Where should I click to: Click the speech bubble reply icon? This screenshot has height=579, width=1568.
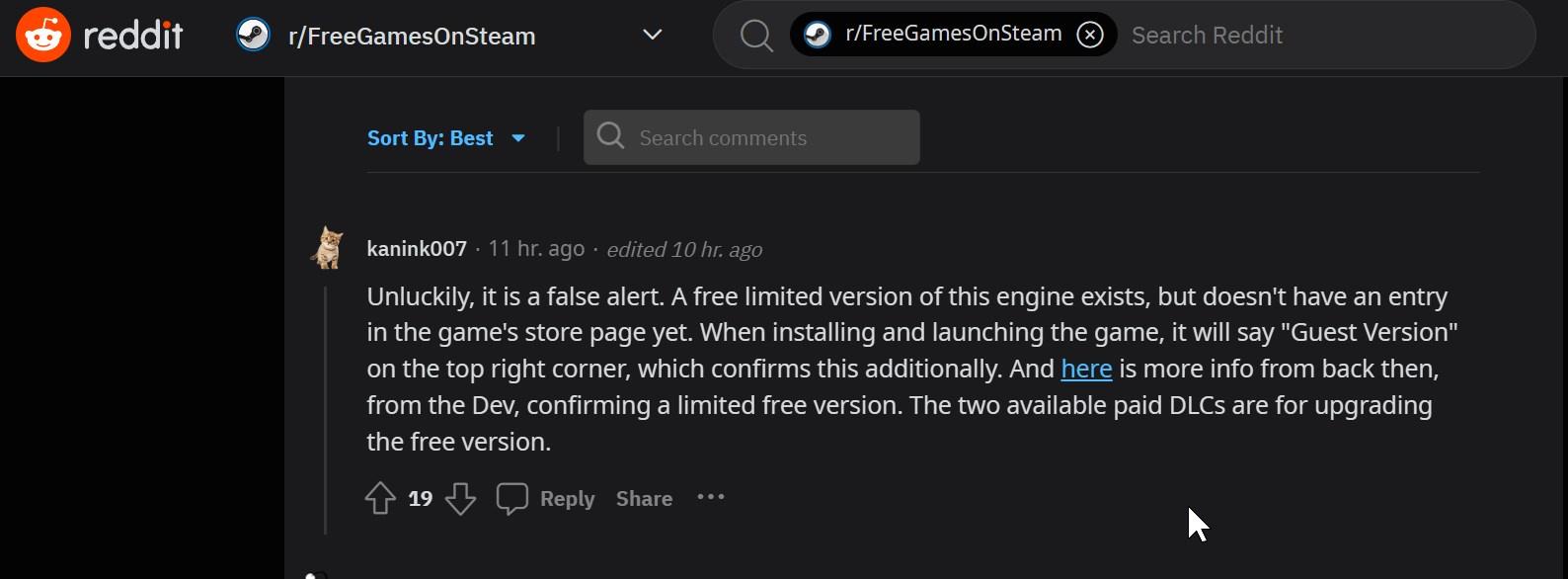pos(511,498)
